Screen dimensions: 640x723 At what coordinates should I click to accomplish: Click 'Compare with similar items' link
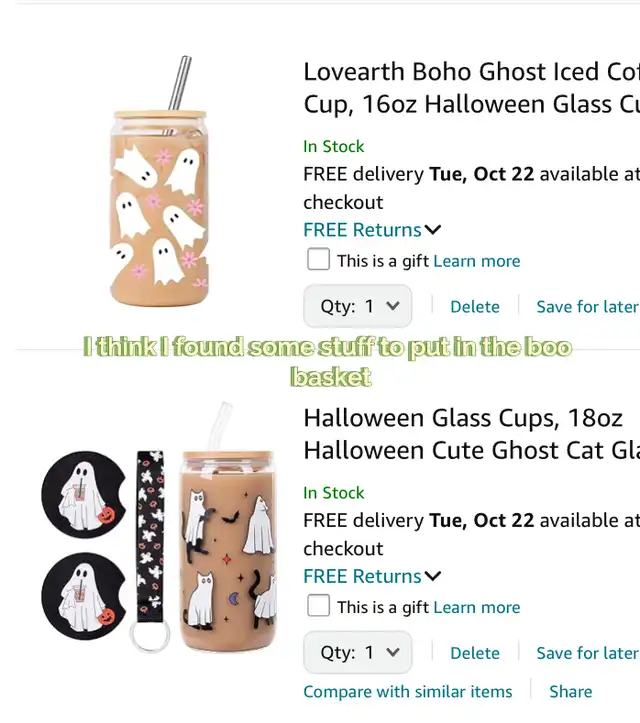pos(408,692)
